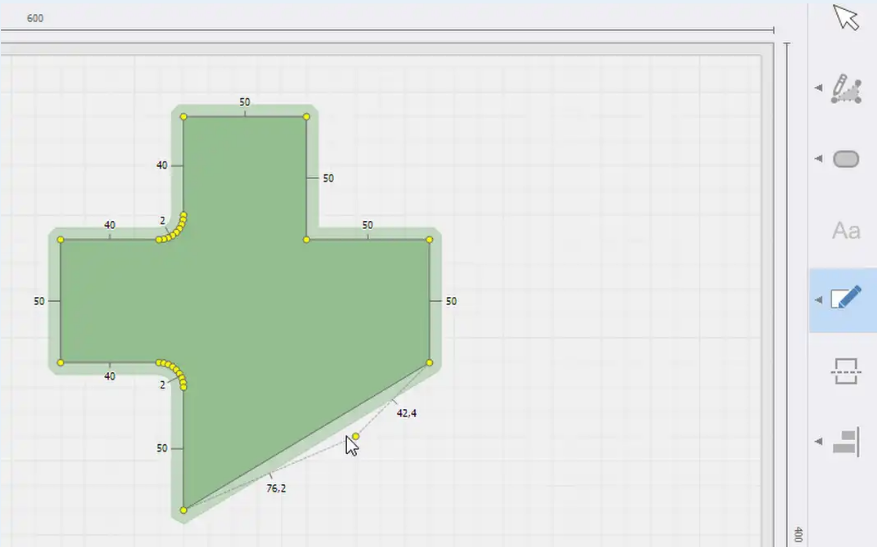877x547 pixels.
Task: Select the dashed frame split tool
Action: click(846, 371)
